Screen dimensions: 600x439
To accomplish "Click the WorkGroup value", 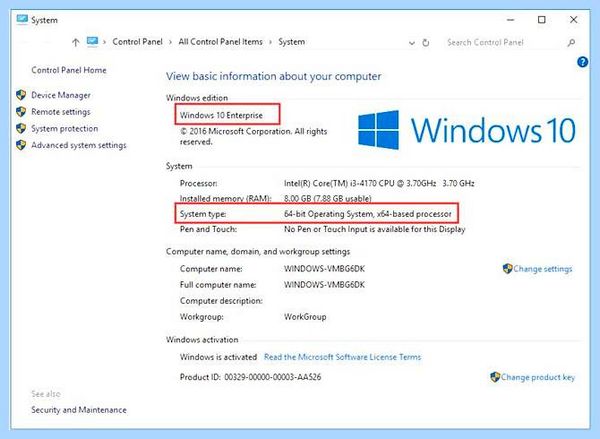I will (305, 317).
